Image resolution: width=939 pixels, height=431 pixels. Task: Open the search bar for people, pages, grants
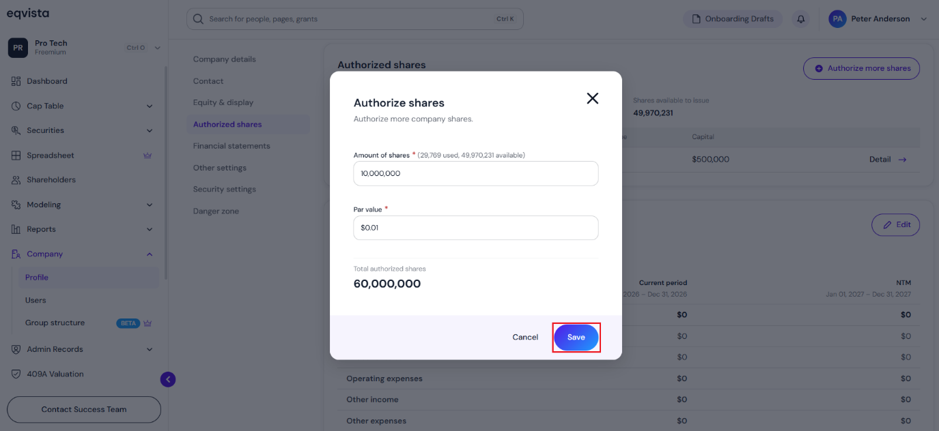[355, 19]
